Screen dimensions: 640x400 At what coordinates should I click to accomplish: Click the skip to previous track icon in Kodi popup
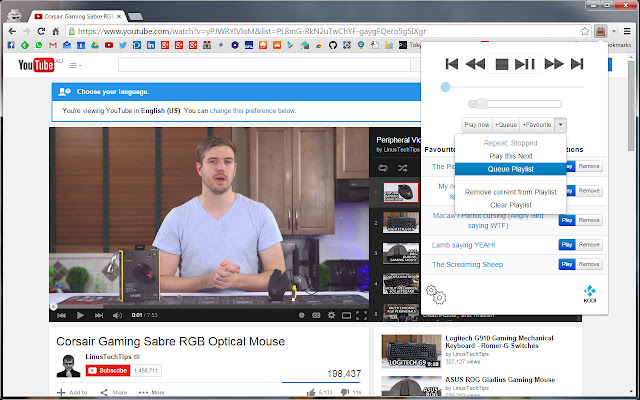pos(452,64)
